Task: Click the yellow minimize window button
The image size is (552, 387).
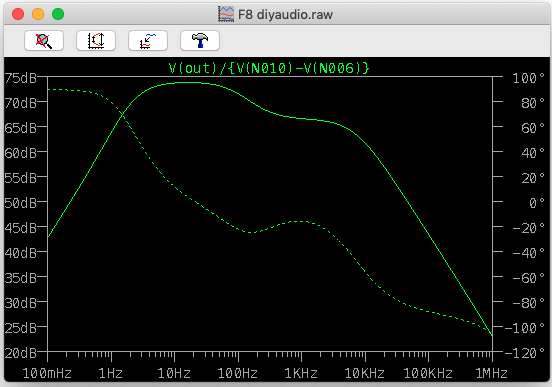Action: click(38, 14)
